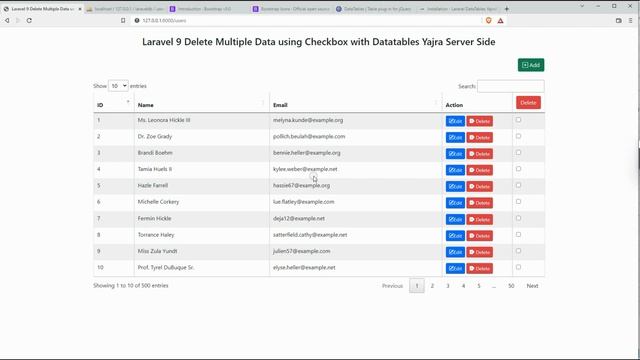This screenshot has height=360, width=640.
Task: Switch to the DataTables browser tab
Action: point(374,9)
